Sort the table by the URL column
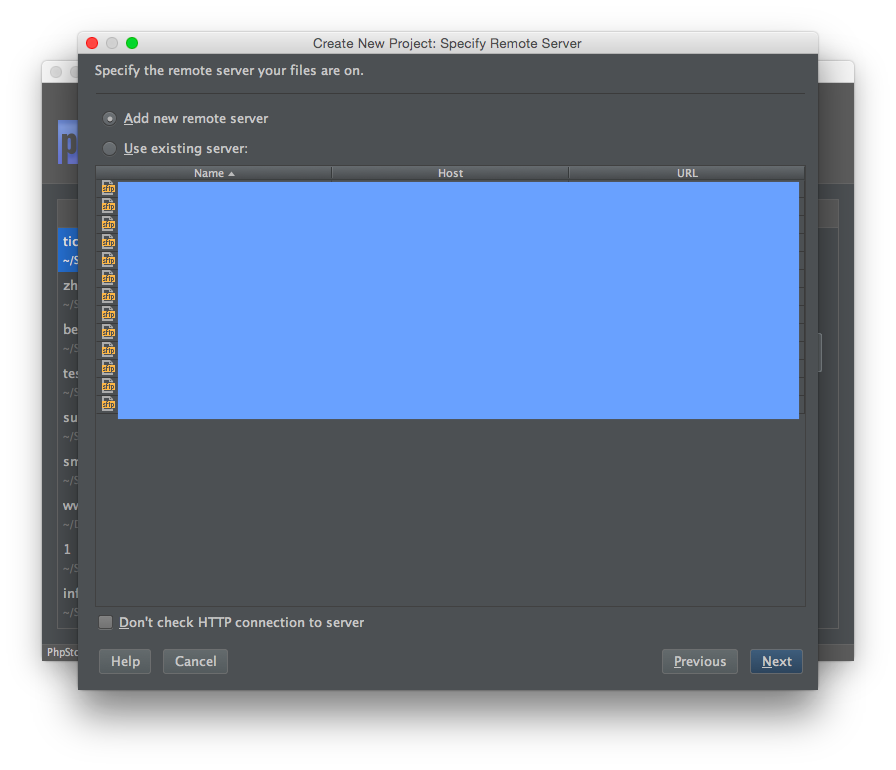The image size is (896, 770). [687, 173]
